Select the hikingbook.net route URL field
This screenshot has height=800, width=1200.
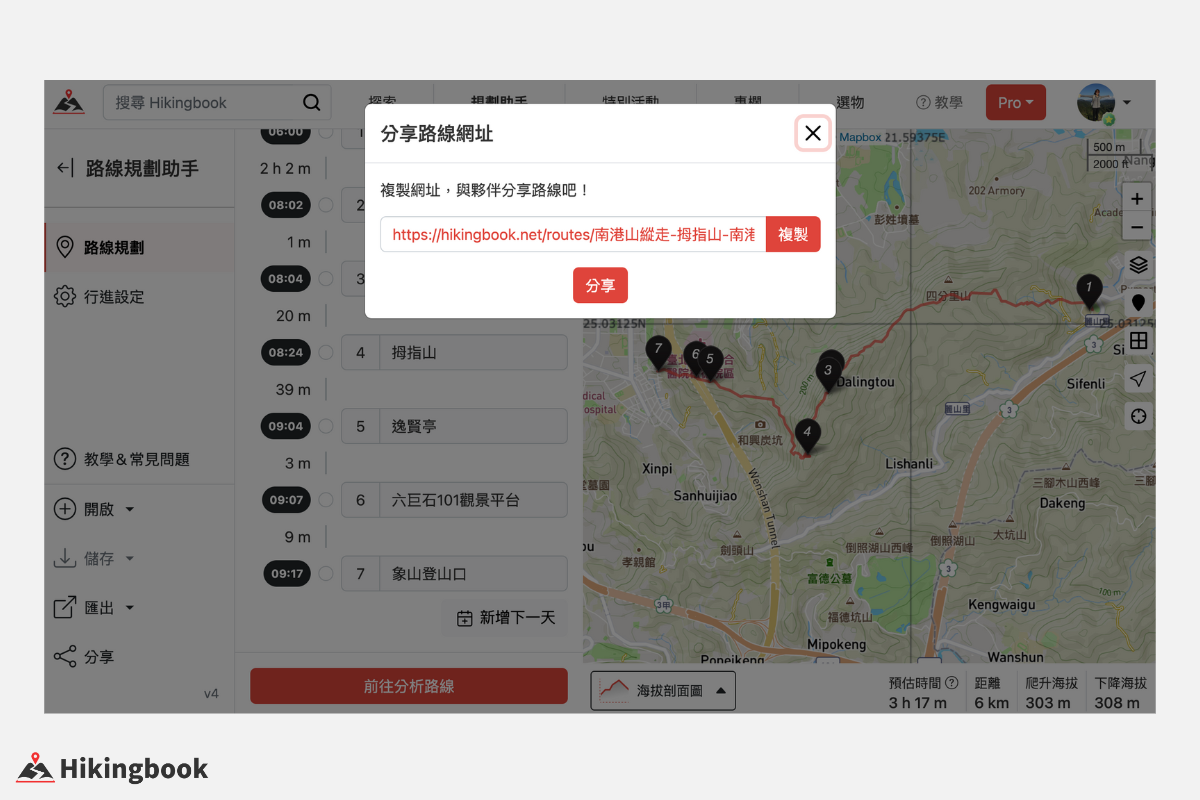tap(573, 234)
